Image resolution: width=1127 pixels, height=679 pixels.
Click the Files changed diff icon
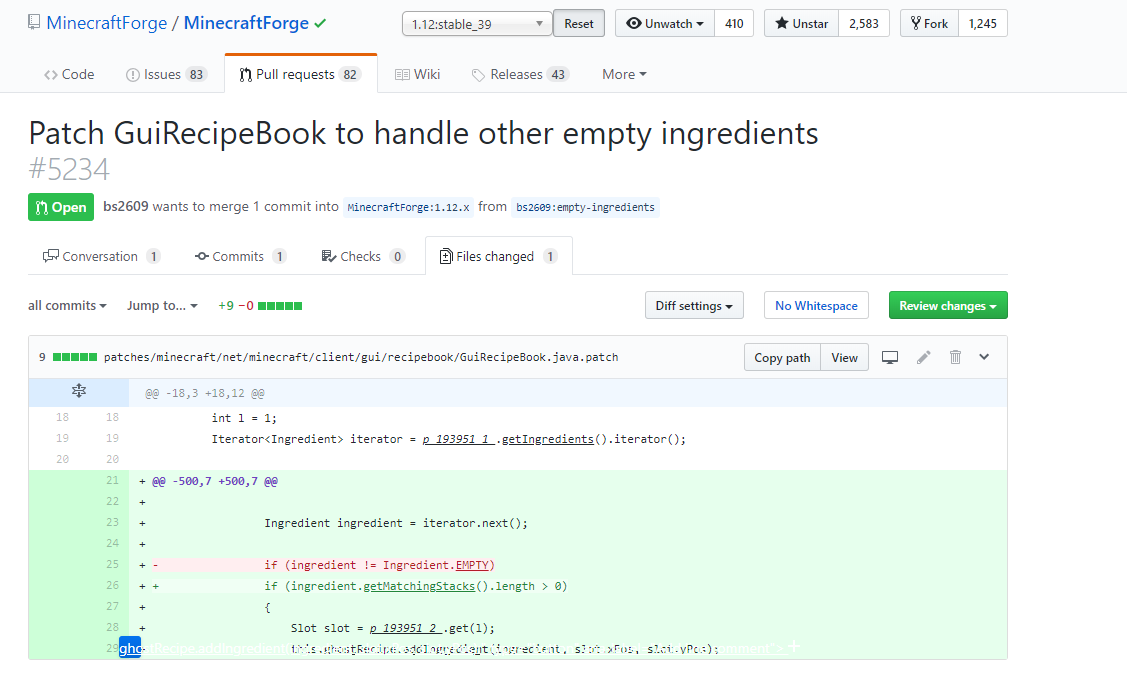[x=446, y=256]
